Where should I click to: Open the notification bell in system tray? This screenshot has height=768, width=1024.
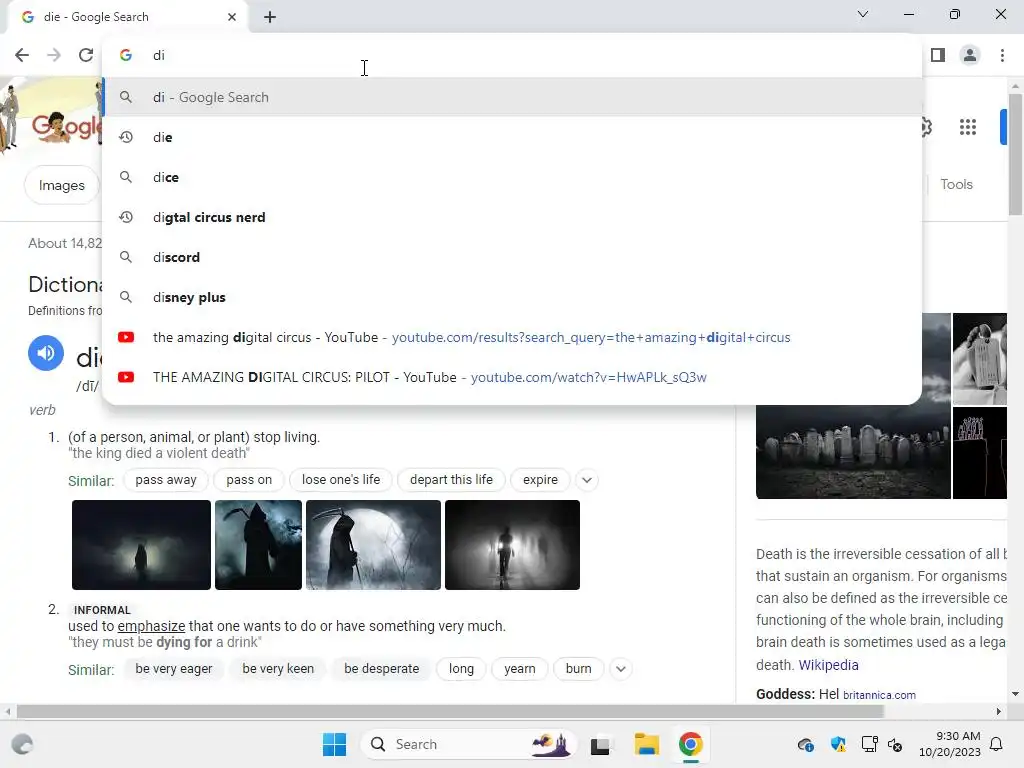point(997,744)
